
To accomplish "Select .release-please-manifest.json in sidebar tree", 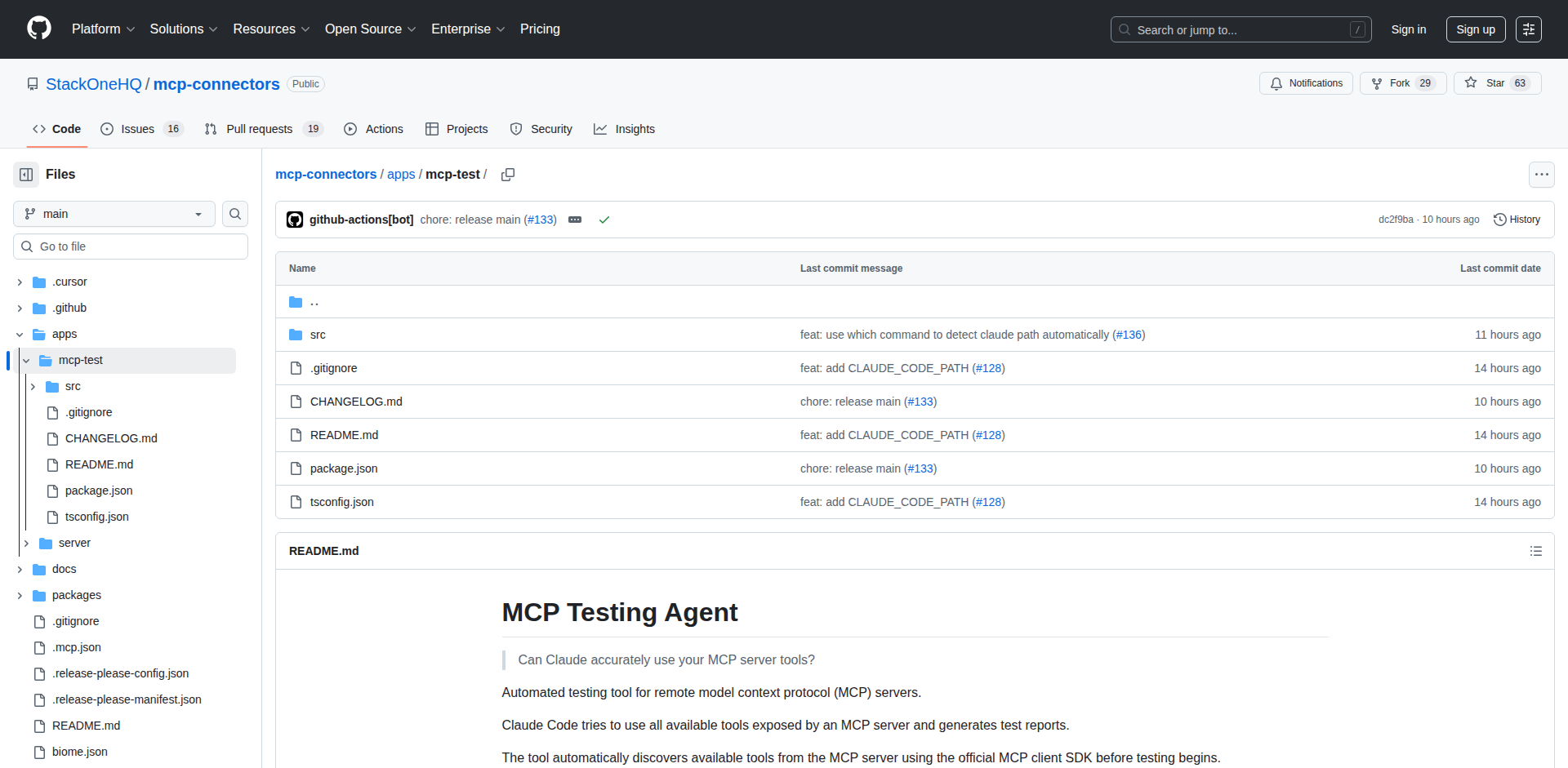I will pyautogui.click(x=127, y=700).
